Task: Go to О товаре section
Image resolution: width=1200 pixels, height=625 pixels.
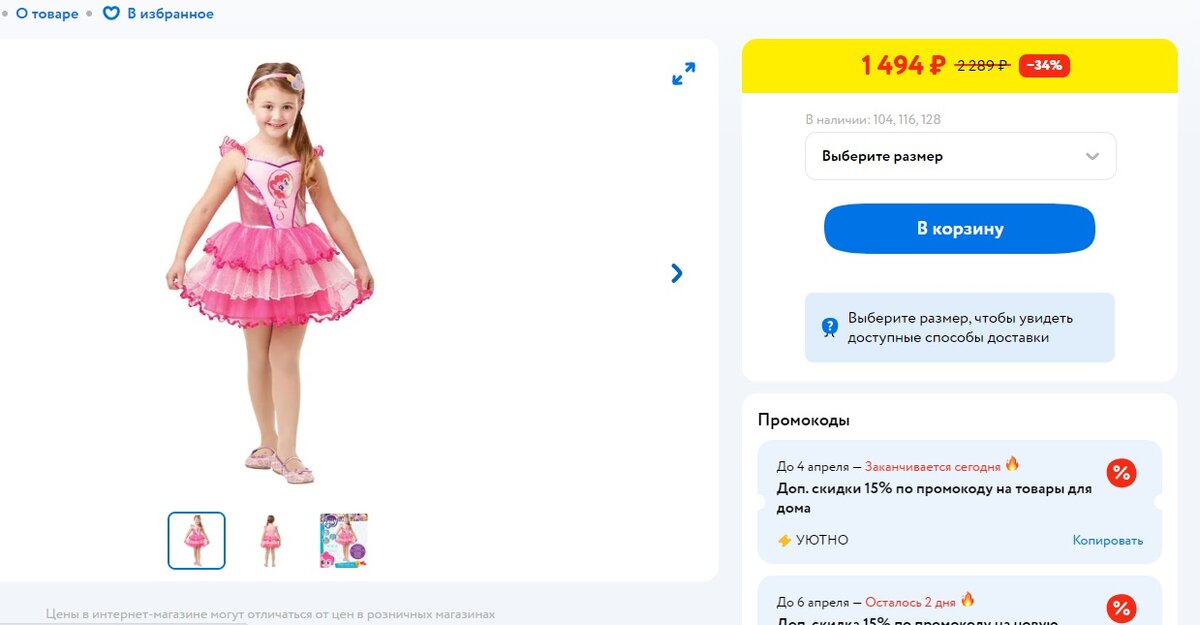Action: click(46, 14)
